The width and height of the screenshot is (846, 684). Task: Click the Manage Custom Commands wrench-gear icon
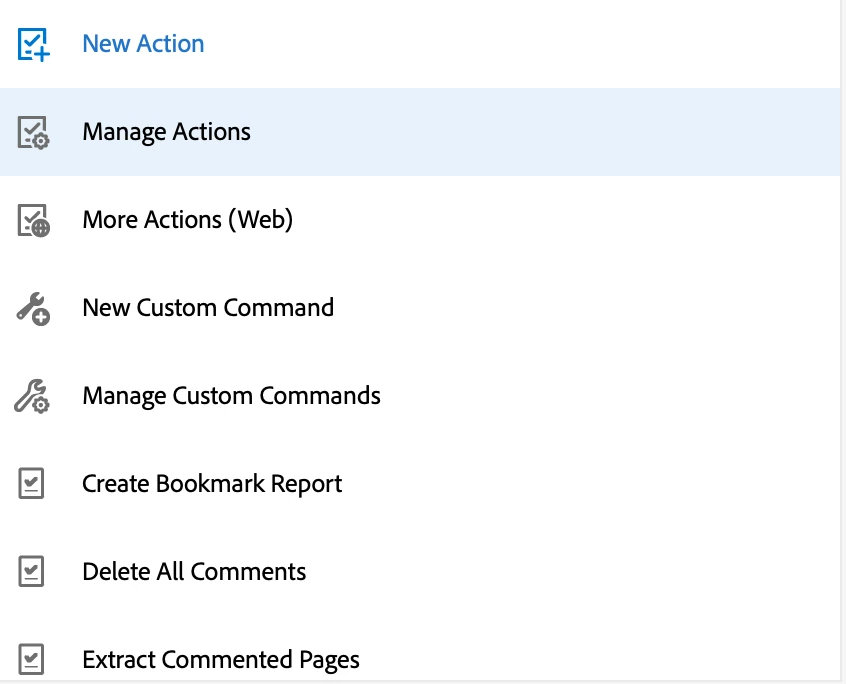[33, 396]
